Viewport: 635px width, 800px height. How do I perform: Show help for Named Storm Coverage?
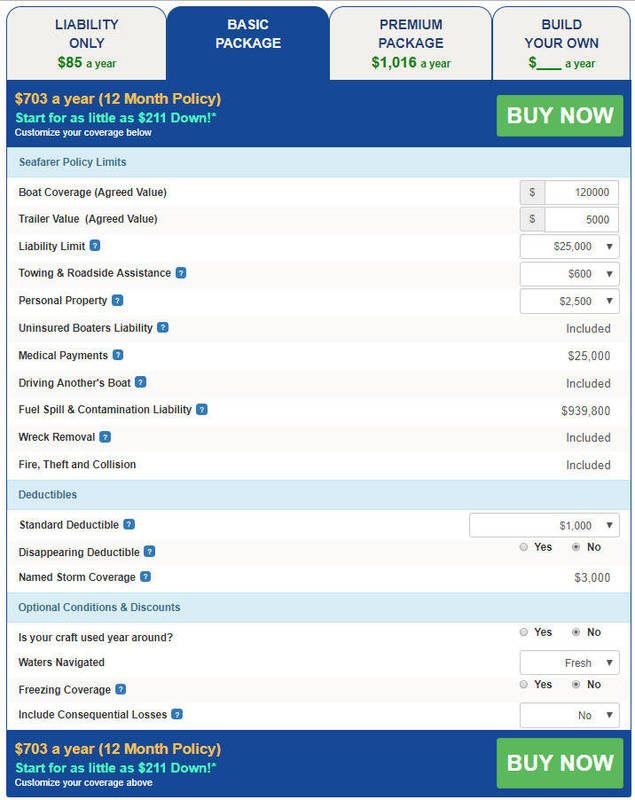tap(145, 577)
